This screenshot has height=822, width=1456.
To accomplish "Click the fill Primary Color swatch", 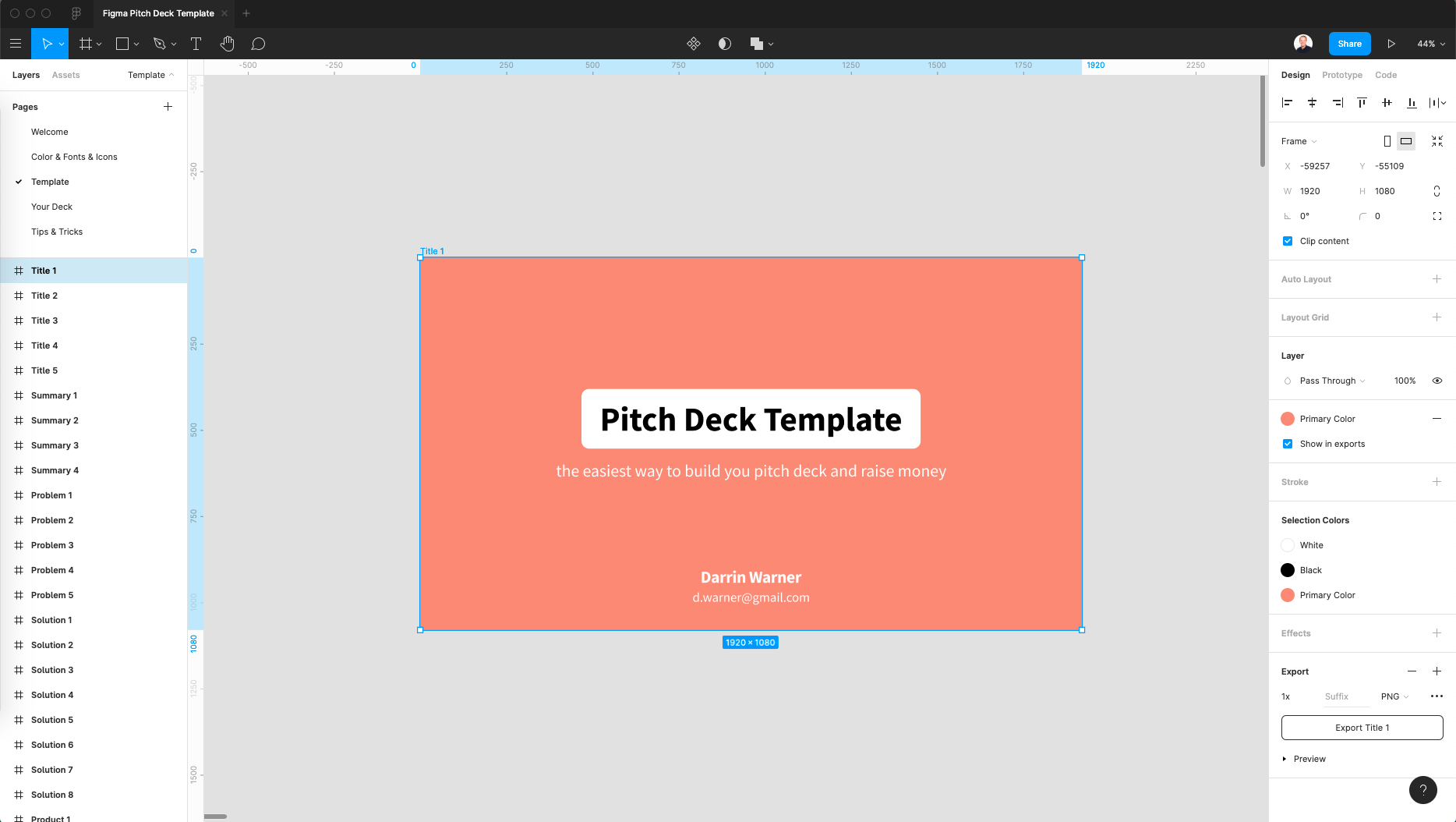I will 1288,419.
